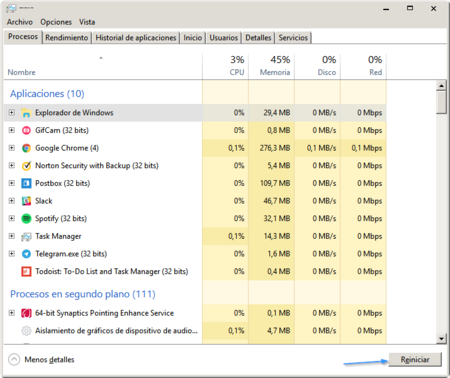Click the 109,7 MB Postbox memory value

[275, 183]
